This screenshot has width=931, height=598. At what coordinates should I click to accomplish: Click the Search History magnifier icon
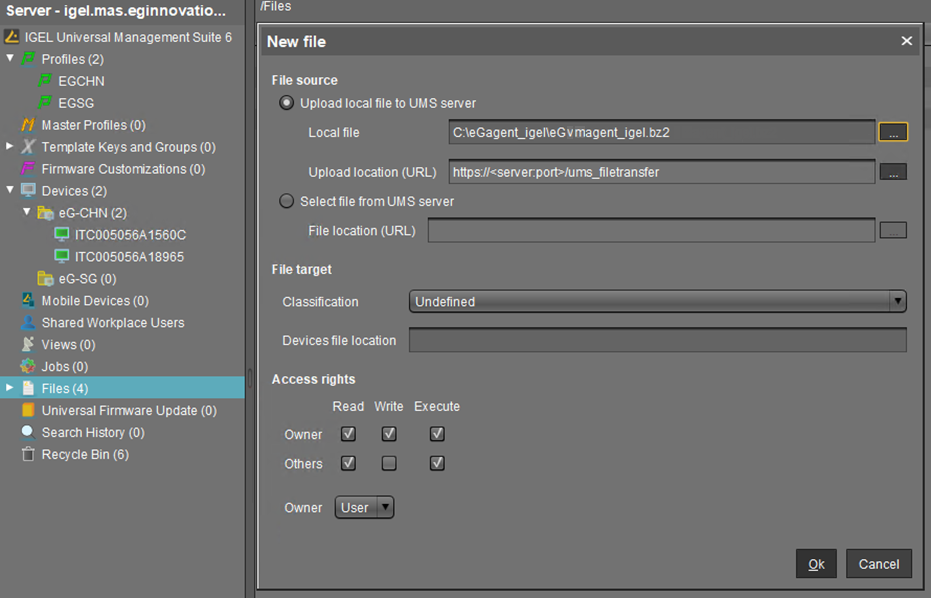coord(28,432)
